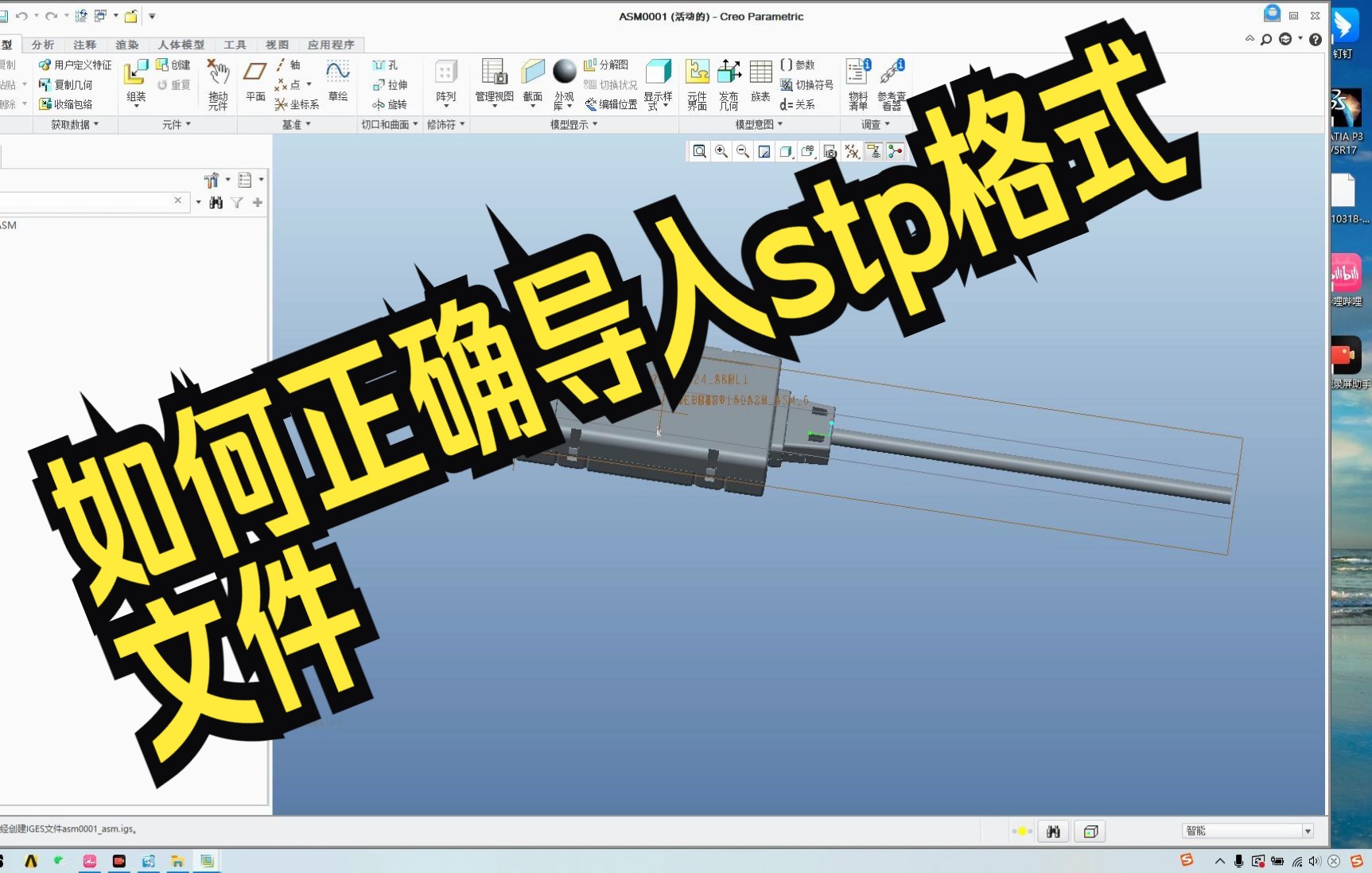Toggle the Zoom In magnifier on graphics toolbar

click(721, 151)
